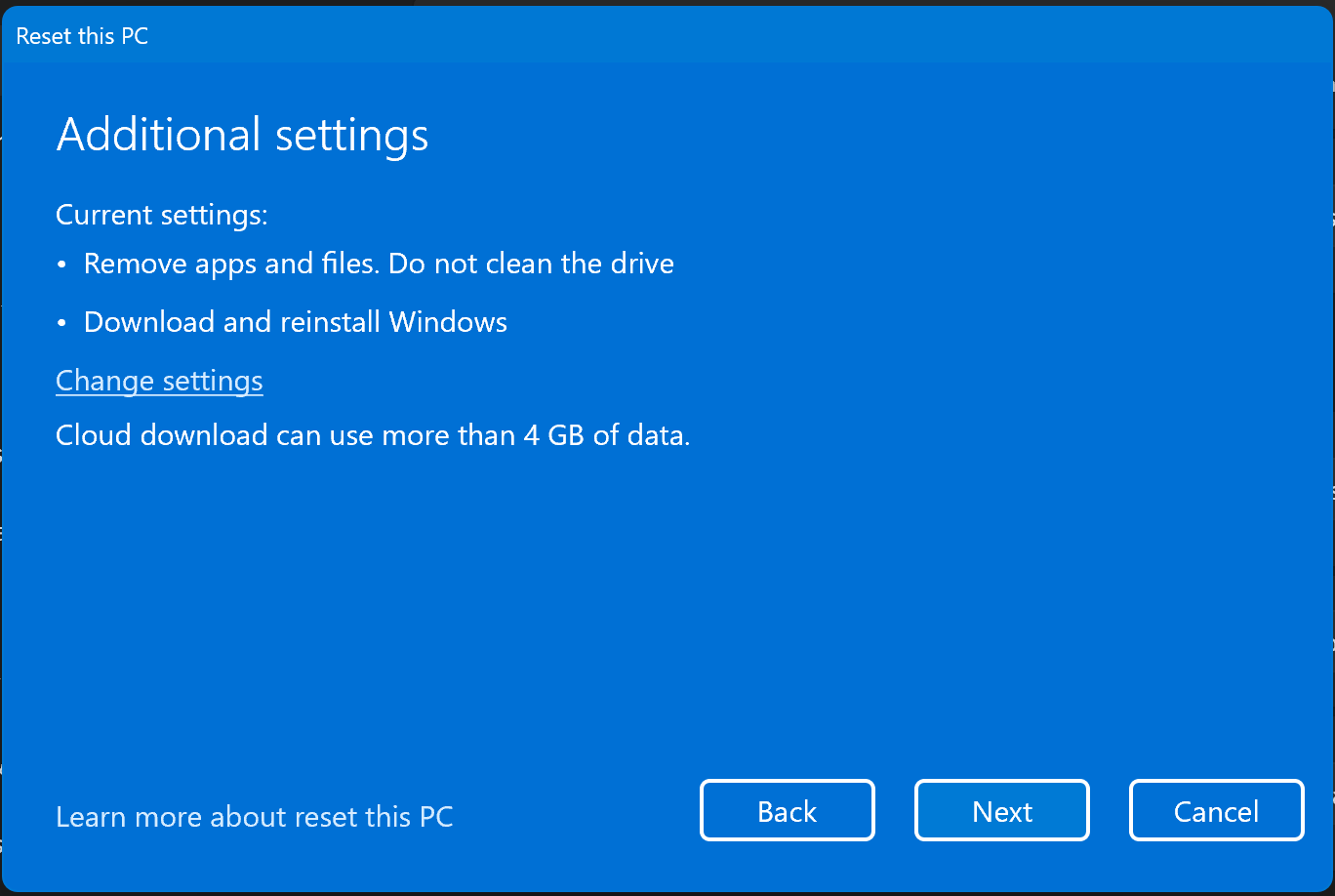Click the 'Do not clean the drive' sentence
The width and height of the screenshot is (1335, 896).
[x=531, y=264]
